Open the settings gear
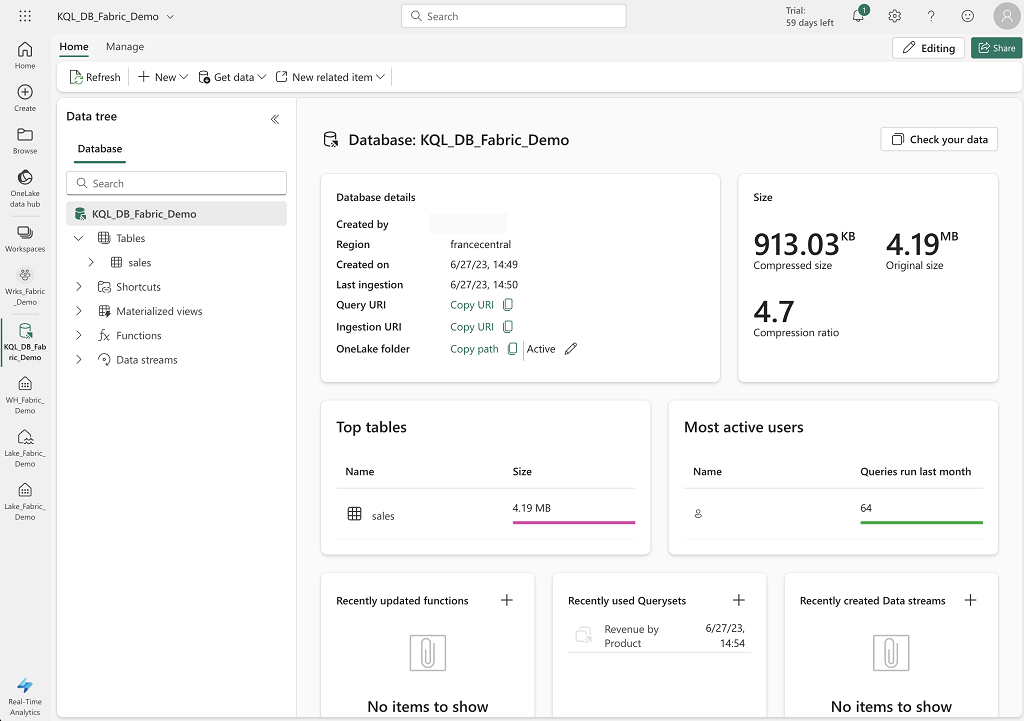Image resolution: width=1024 pixels, height=721 pixels. coord(895,16)
